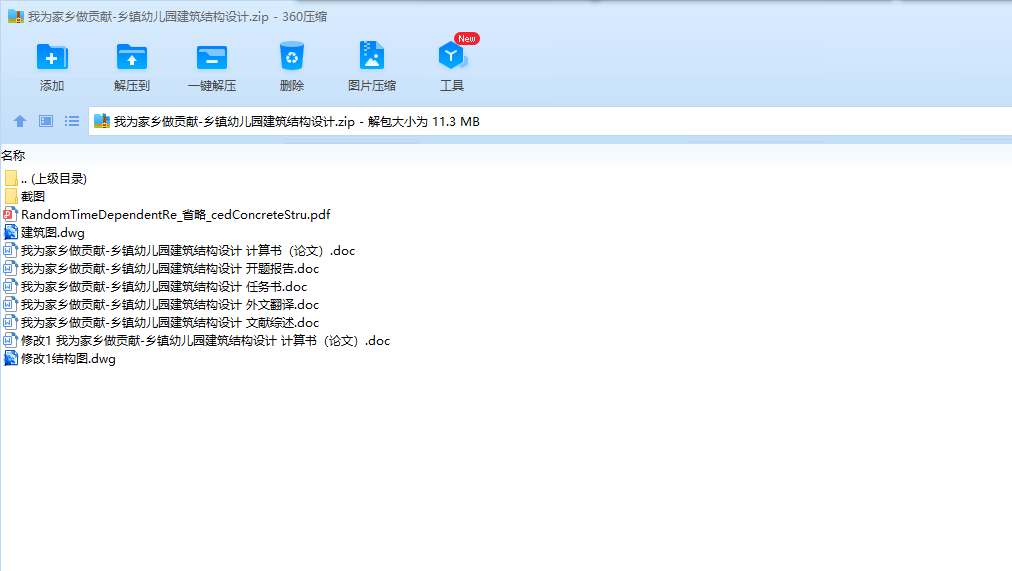Select the 开题报告.doc file name
This screenshot has height=571, width=1012.
(170, 269)
